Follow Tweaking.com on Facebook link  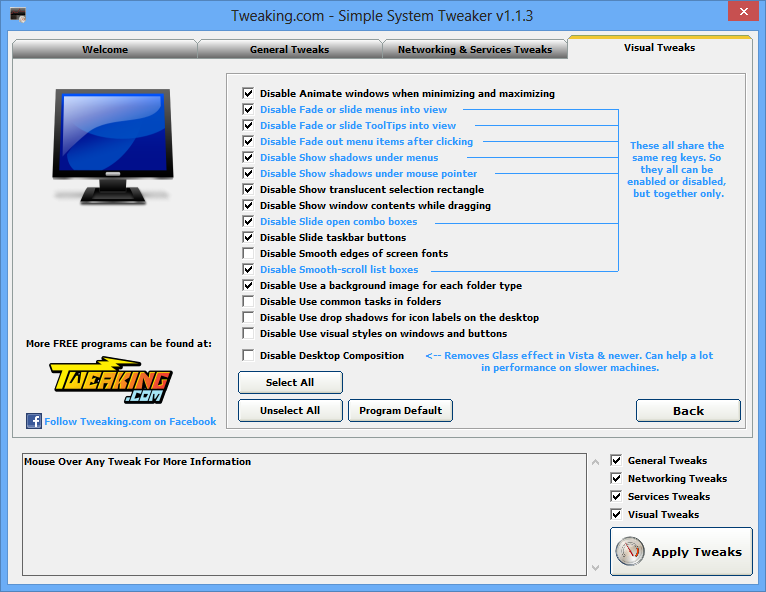130,422
